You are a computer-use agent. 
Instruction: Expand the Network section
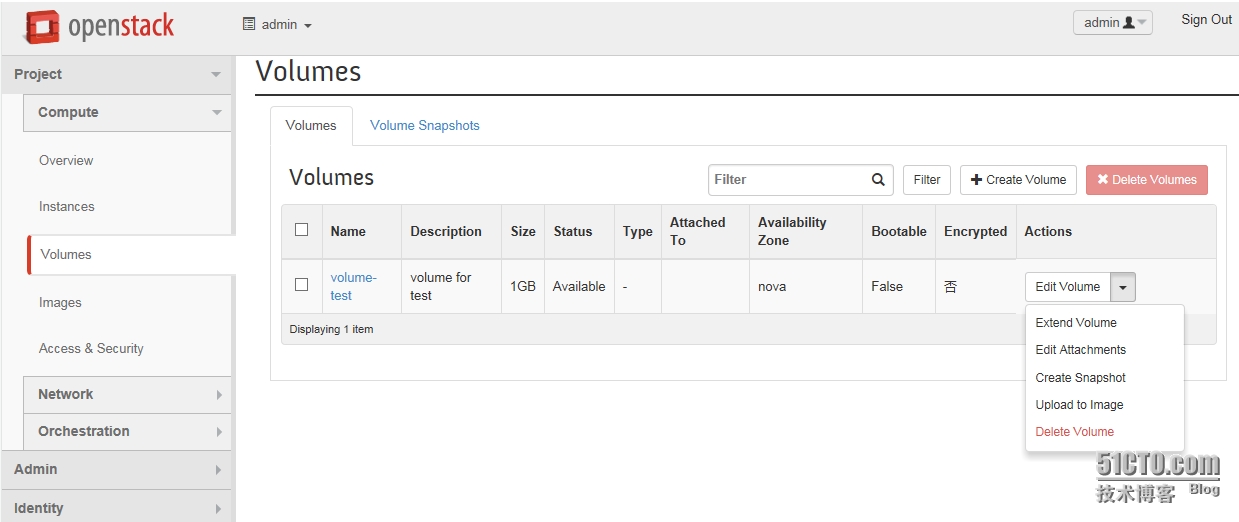tap(128, 394)
